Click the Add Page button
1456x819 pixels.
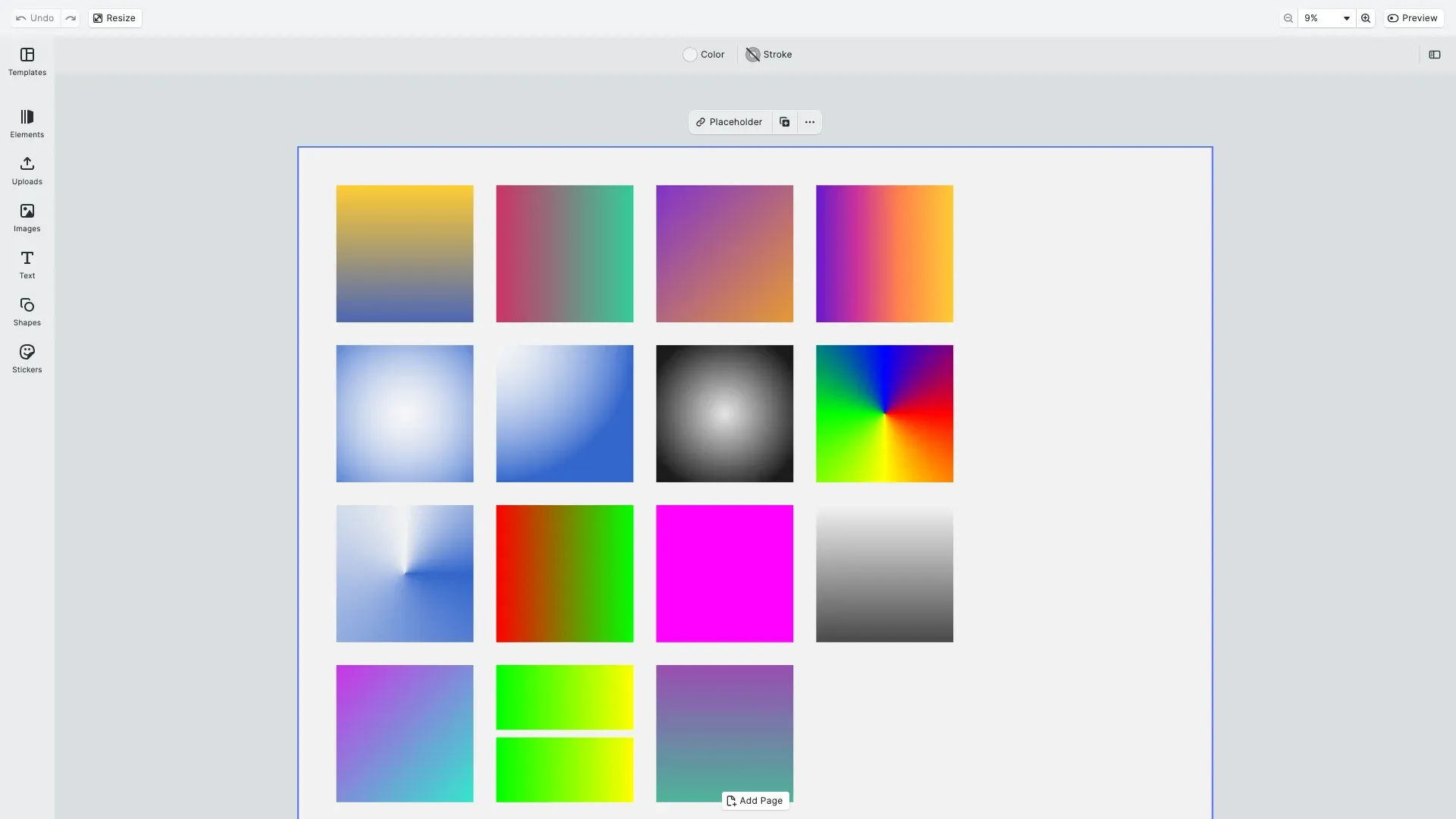(x=755, y=801)
